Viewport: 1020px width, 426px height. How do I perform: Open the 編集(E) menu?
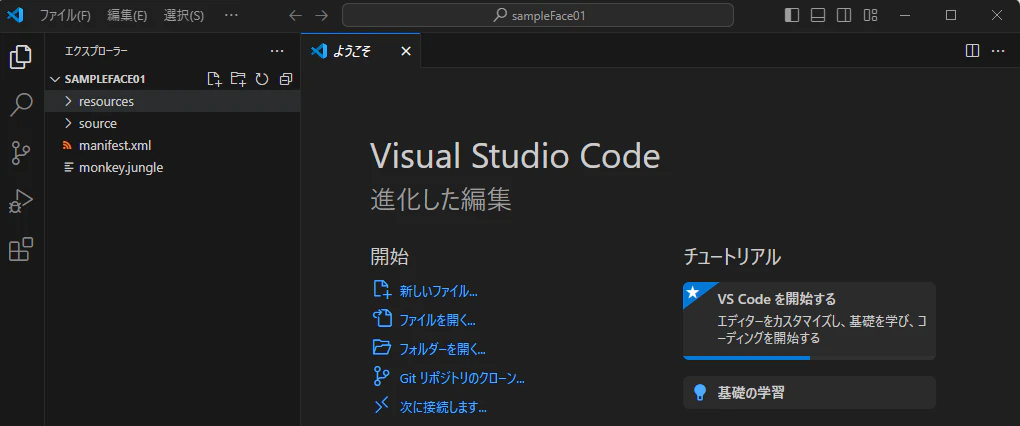pos(127,16)
